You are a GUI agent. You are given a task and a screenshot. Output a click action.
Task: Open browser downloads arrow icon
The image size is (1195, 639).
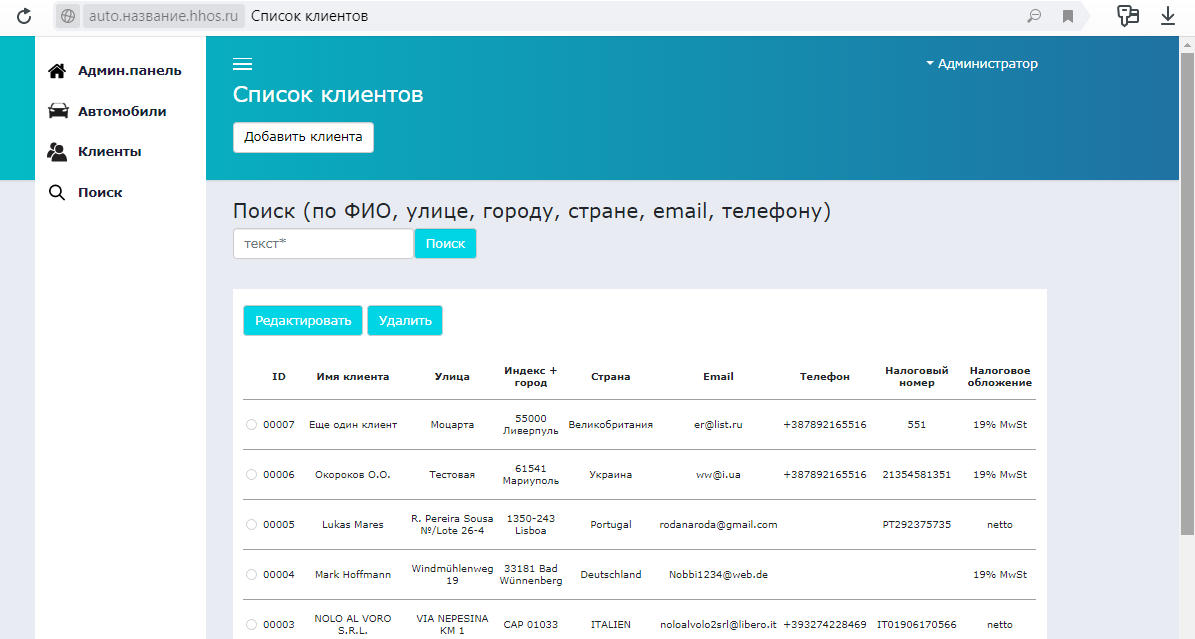[1168, 16]
